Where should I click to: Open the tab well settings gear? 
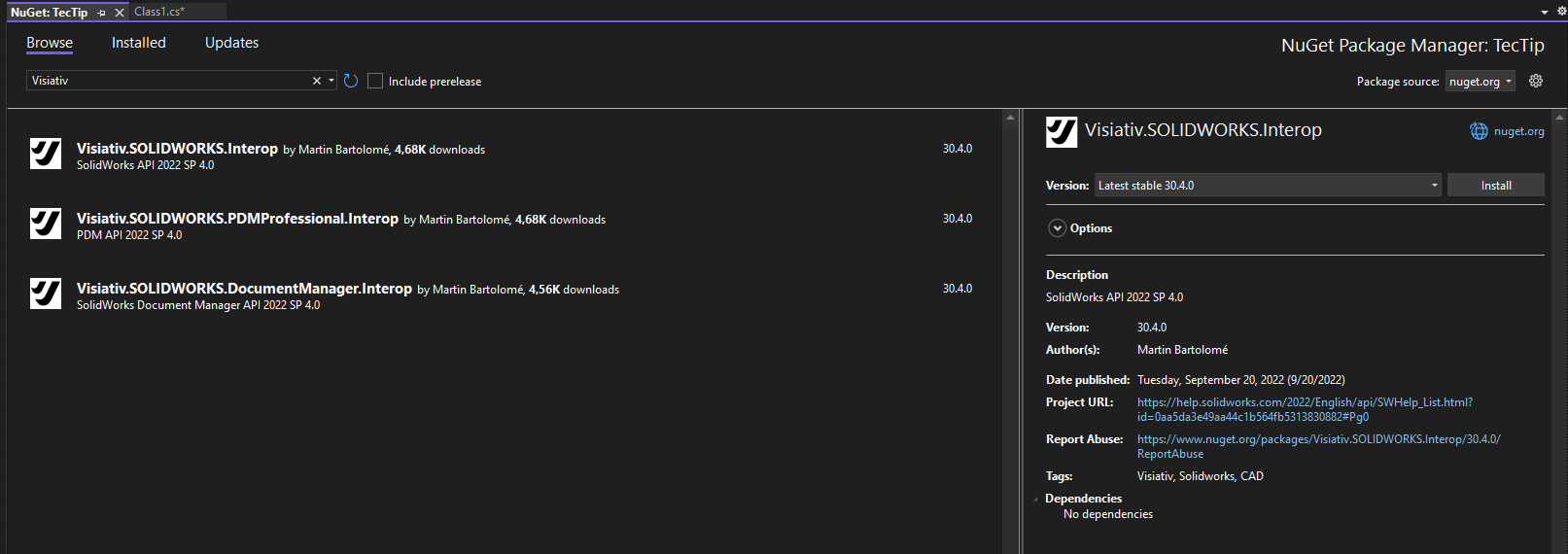[x=1560, y=12]
